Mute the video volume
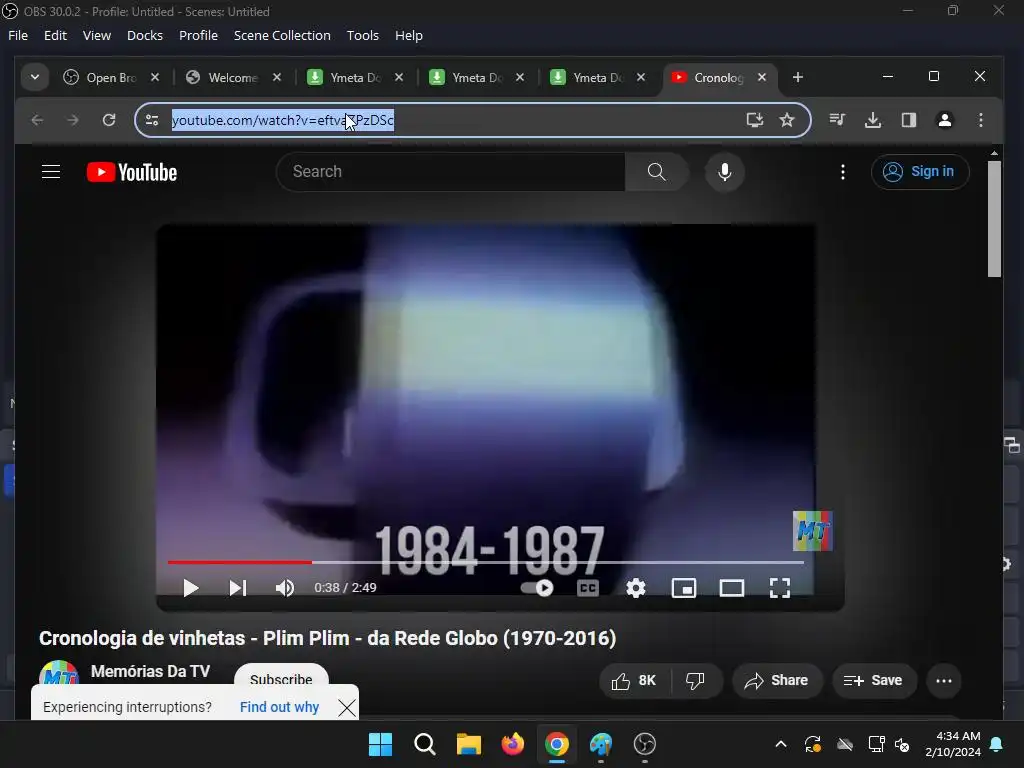Screen dimensions: 1024x768 (x=285, y=588)
